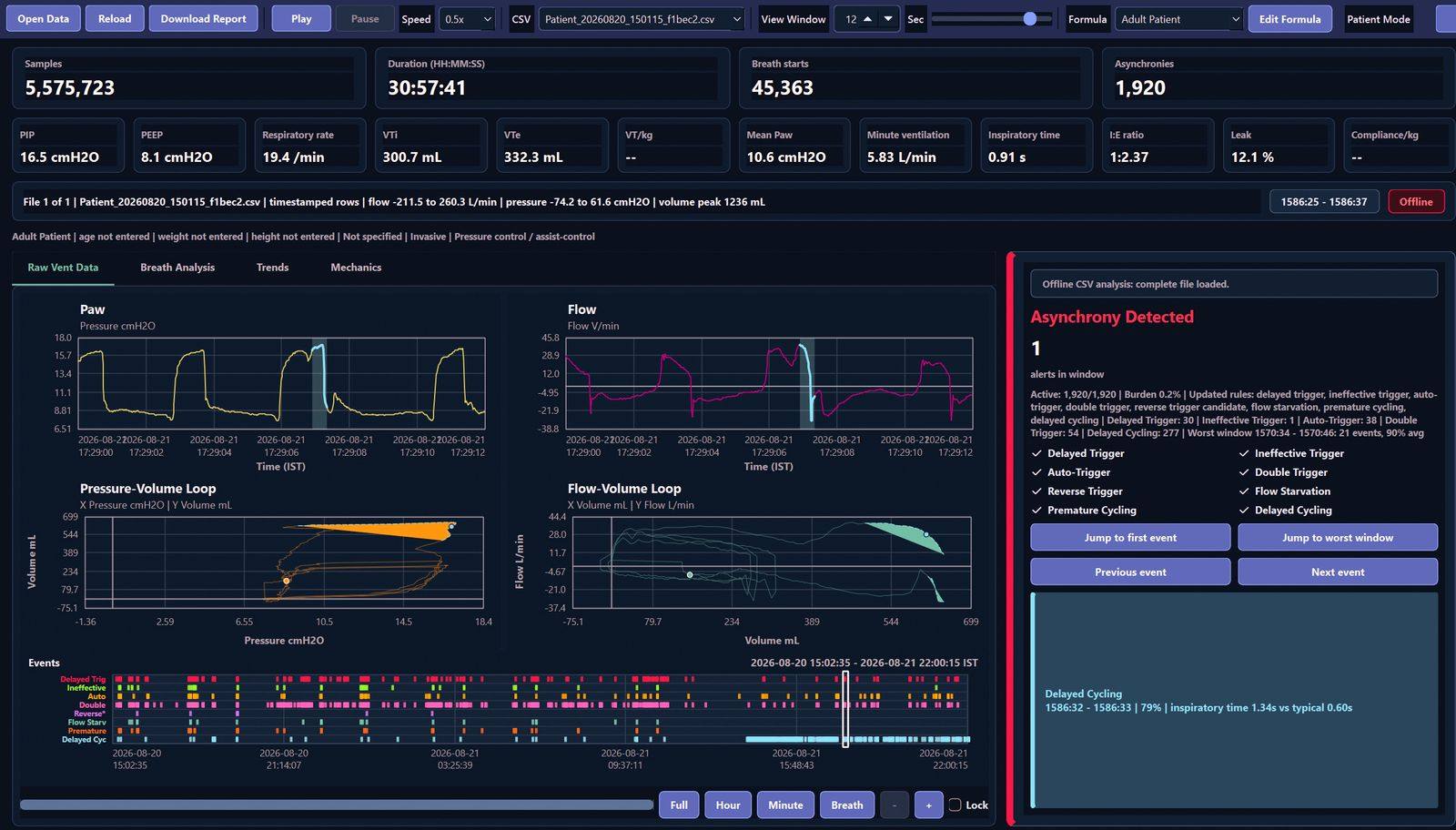Switch to Patient Mode
Image resolution: width=1456 pixels, height=830 pixels.
(x=1378, y=19)
